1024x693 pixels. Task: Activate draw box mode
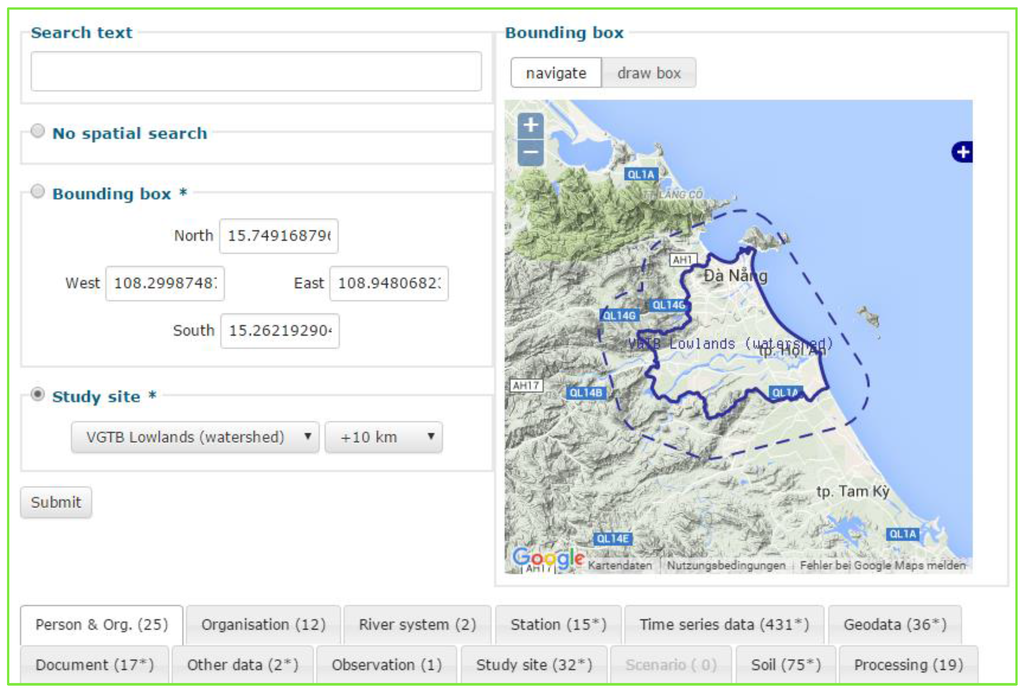[648, 73]
